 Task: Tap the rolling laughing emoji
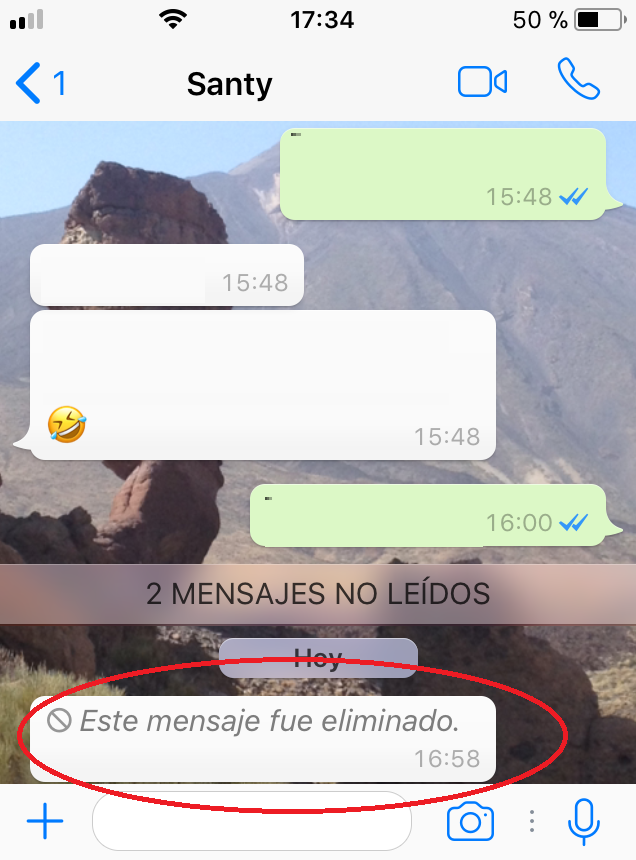(67, 424)
